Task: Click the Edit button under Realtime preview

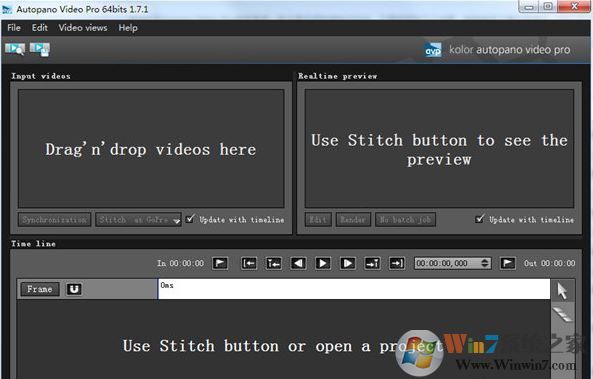Action: coord(318,219)
